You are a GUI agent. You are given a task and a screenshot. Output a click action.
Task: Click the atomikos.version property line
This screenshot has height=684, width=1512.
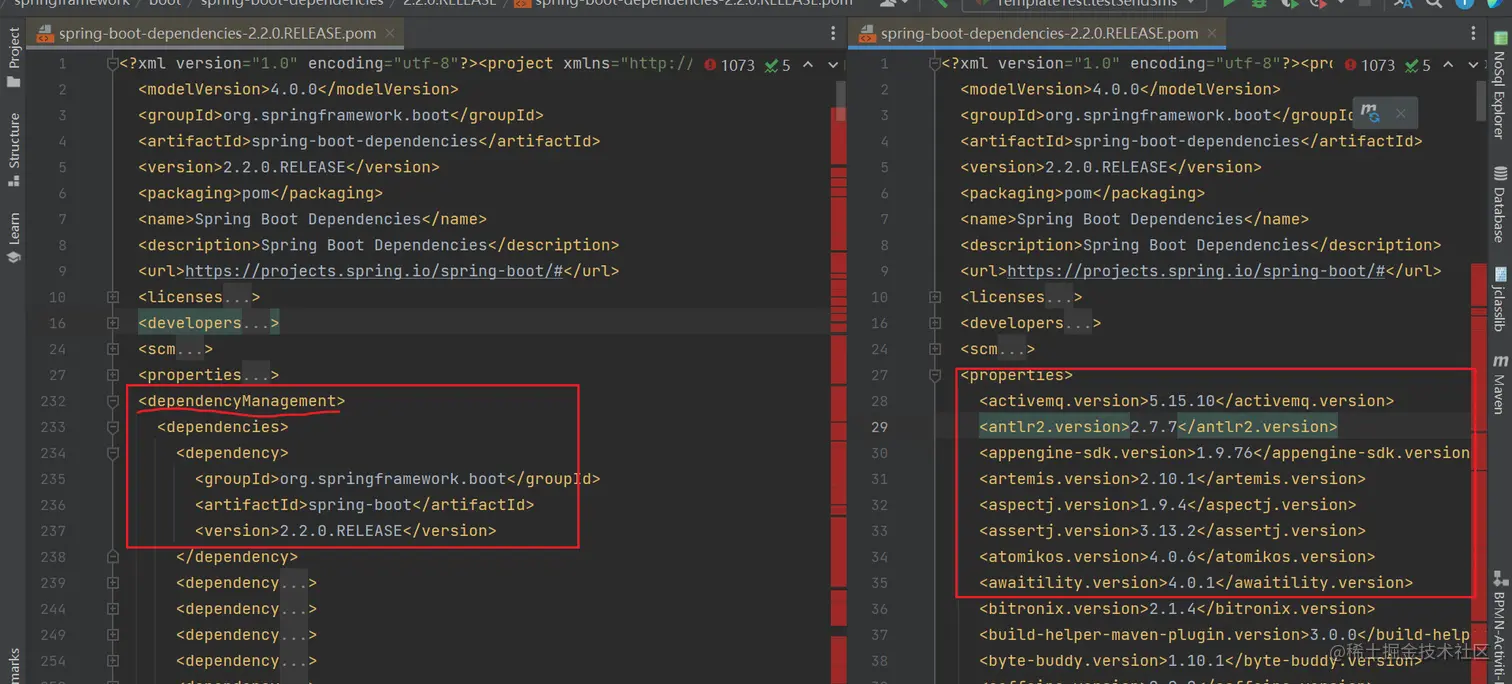click(x=1177, y=557)
